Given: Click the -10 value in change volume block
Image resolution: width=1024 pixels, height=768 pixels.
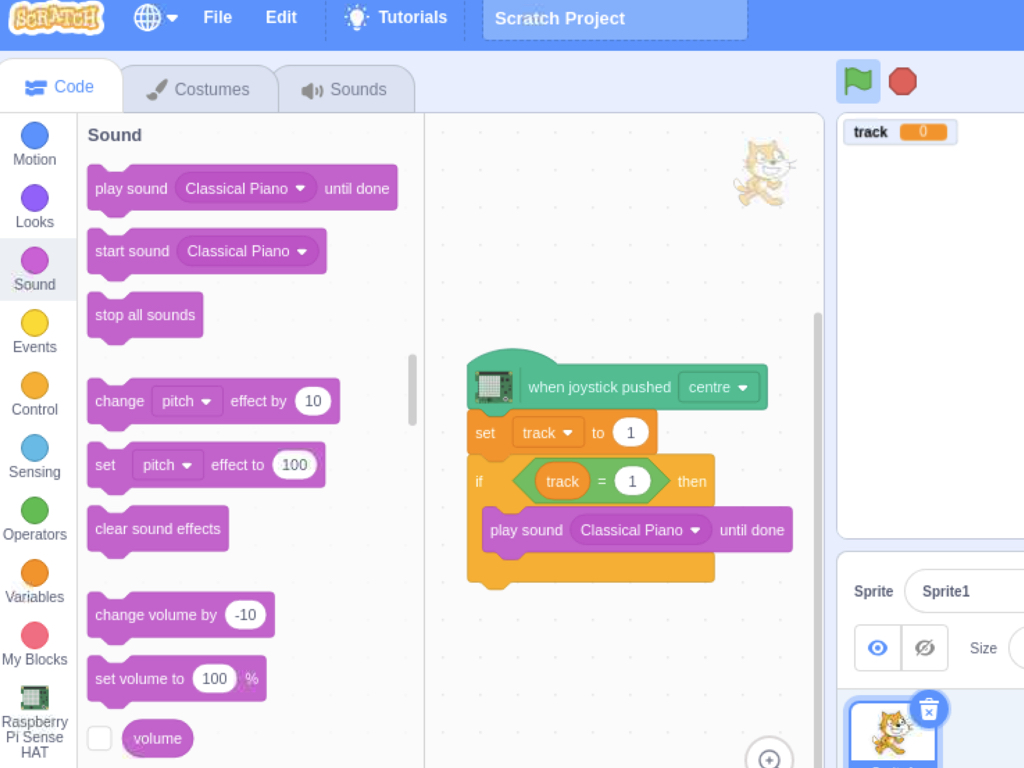Looking at the screenshot, I should [x=246, y=615].
